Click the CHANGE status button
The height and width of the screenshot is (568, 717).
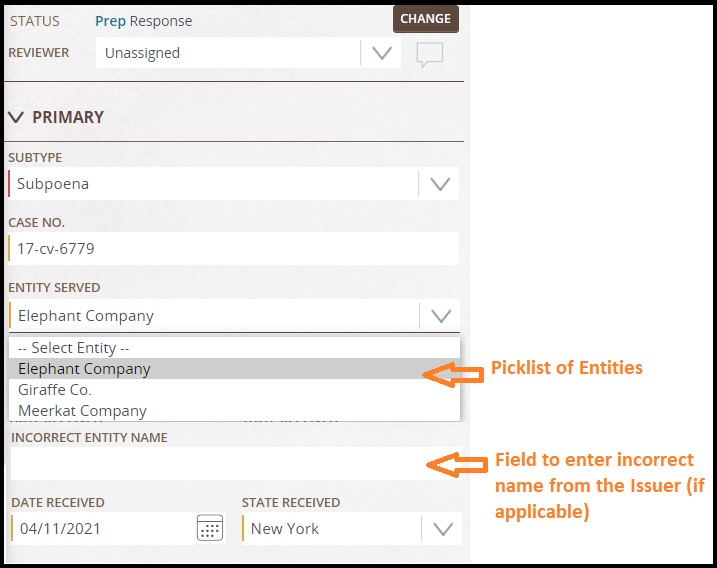pyautogui.click(x=426, y=19)
